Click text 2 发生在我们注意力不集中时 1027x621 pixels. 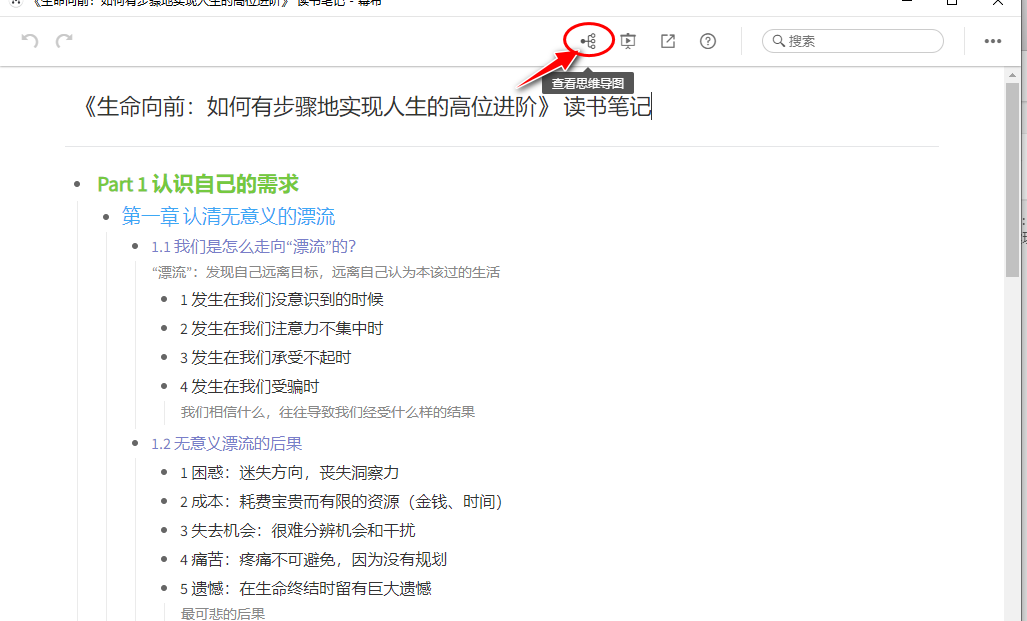click(x=282, y=328)
